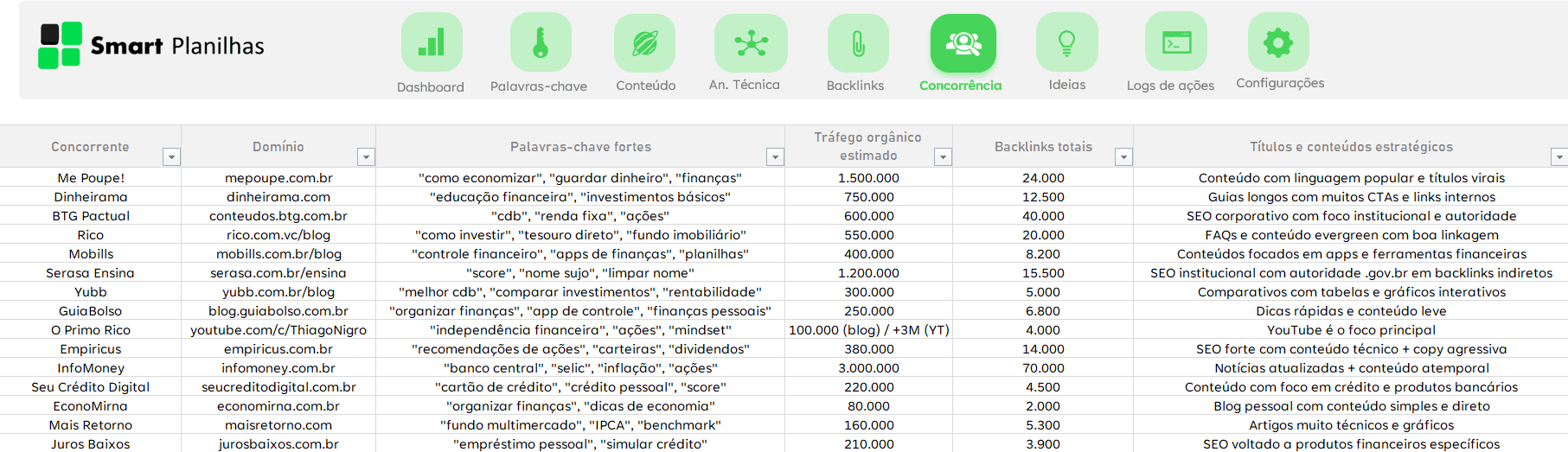Open the Dashboard bar chart icon
Image resolution: width=1568 pixels, height=452 pixels.
point(431,42)
